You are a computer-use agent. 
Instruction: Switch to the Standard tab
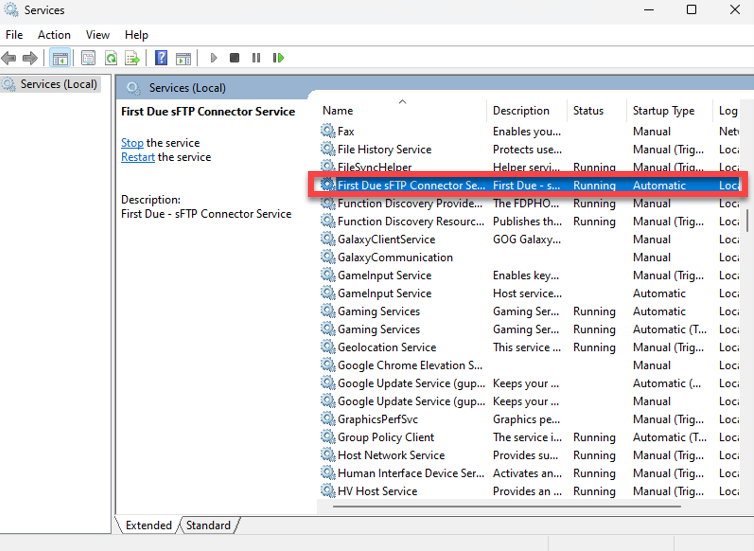[208, 525]
